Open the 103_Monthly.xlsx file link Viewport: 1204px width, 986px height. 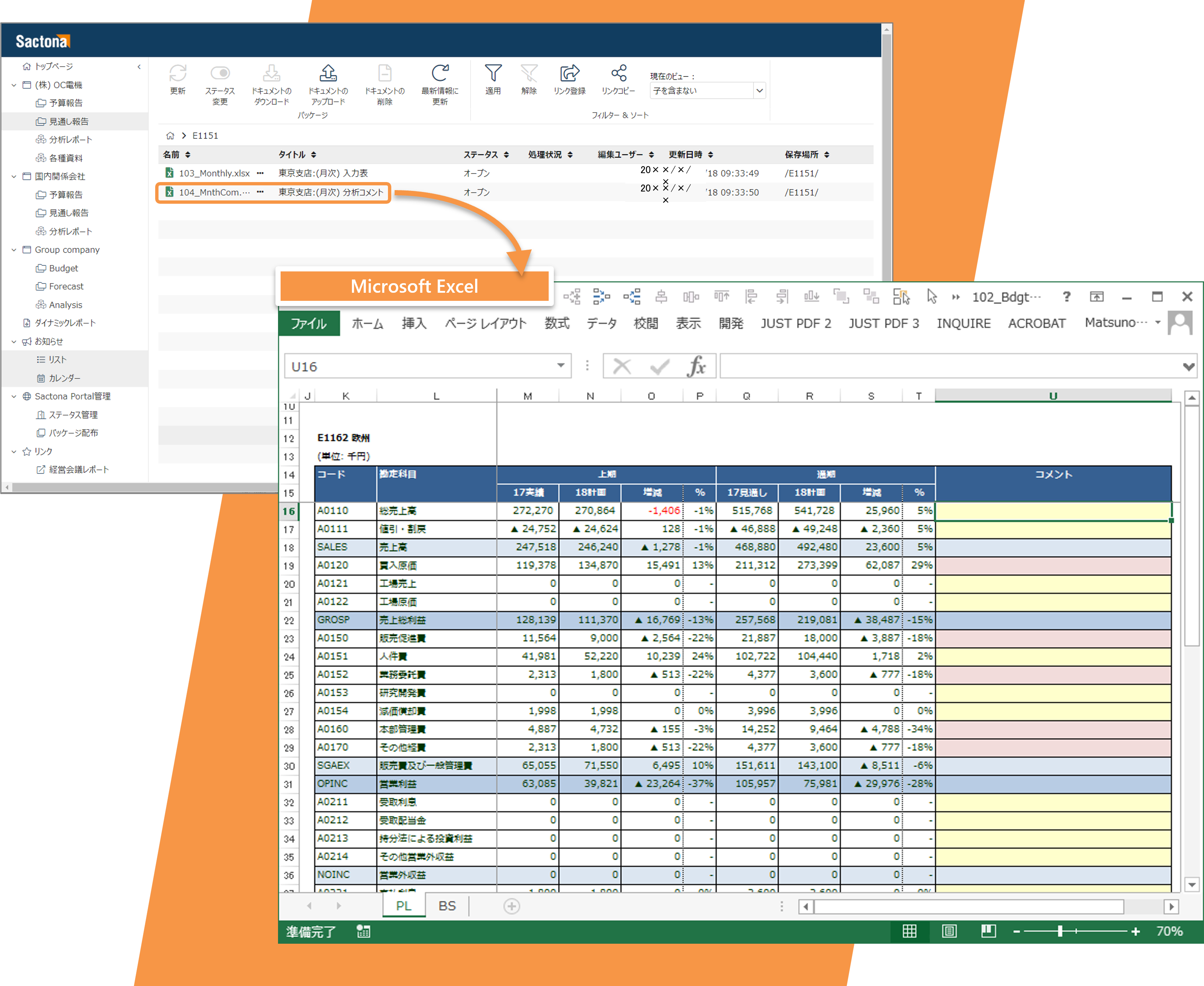pos(214,173)
